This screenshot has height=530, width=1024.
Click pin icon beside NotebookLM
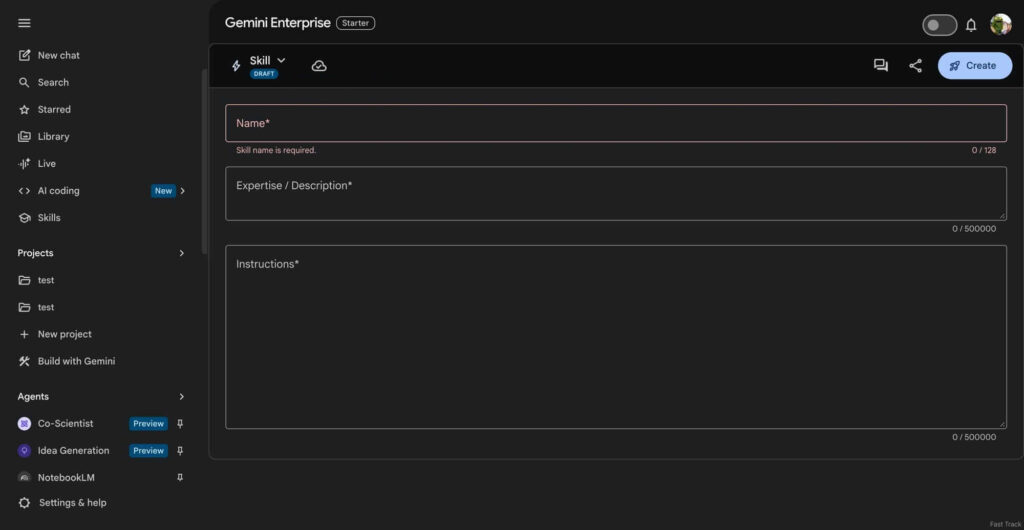180,478
